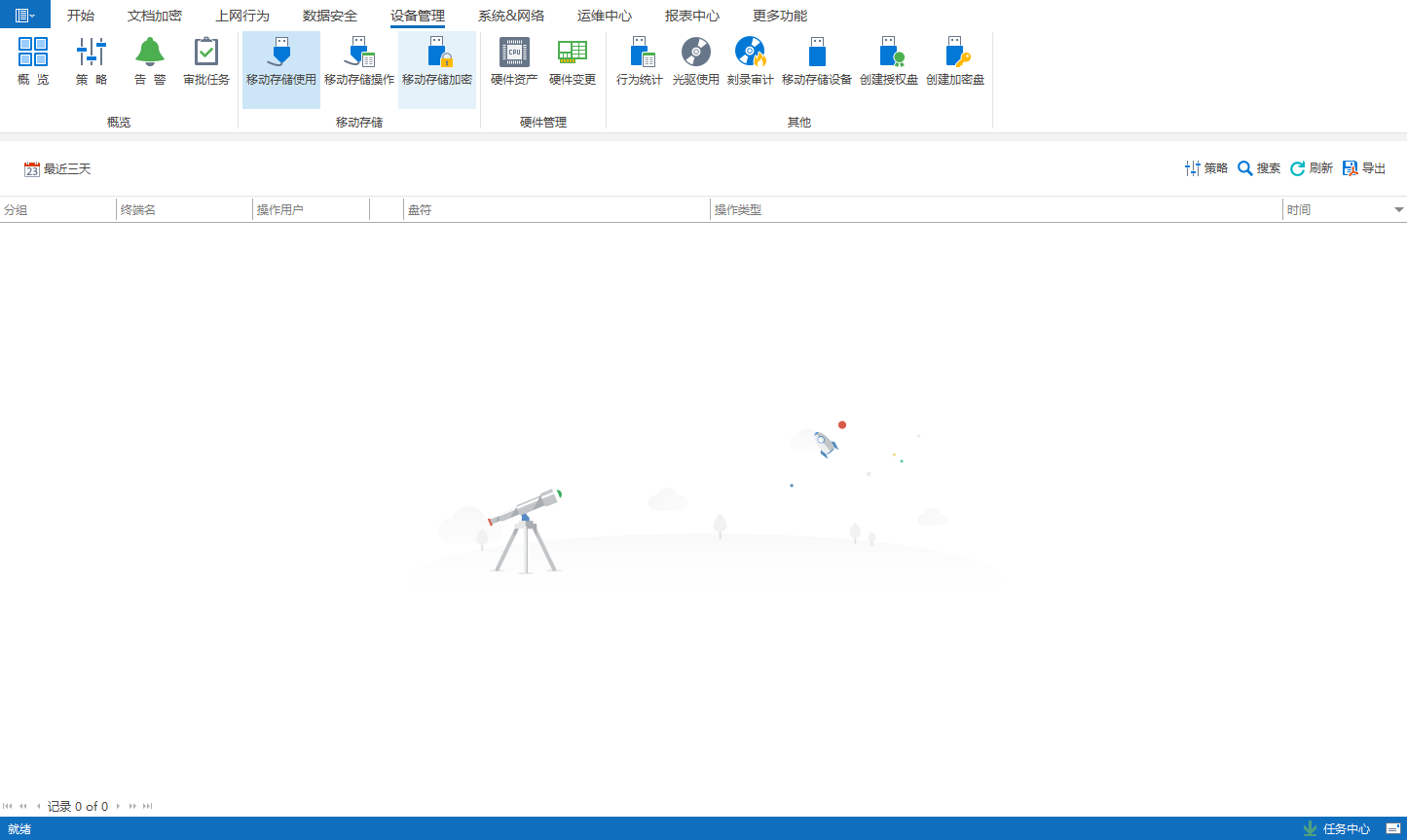Screen dimensions: 1407x840
Task: Click the 设备管理 tab
Action: point(418,16)
